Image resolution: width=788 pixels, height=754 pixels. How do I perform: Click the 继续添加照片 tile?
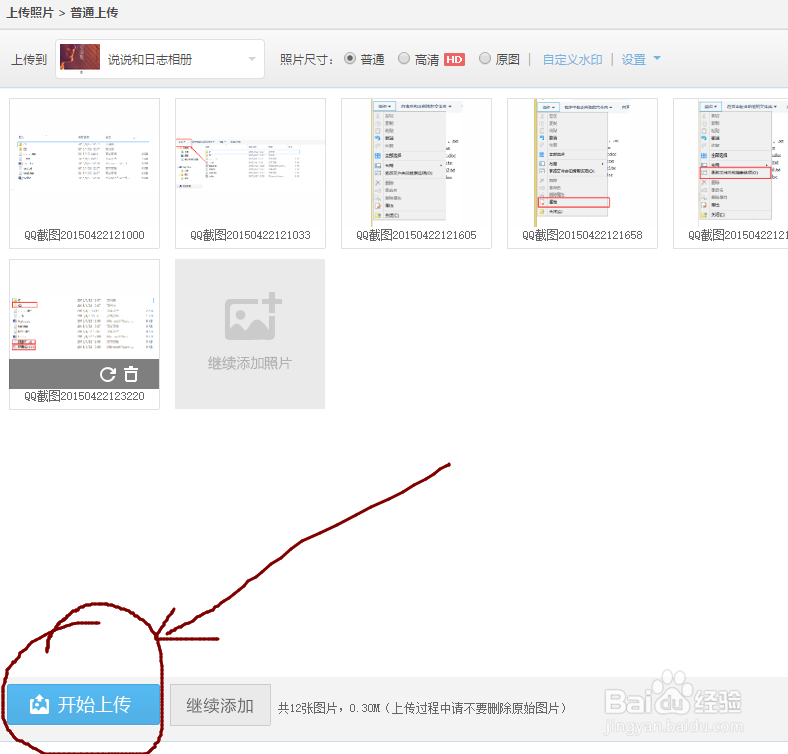(250, 334)
